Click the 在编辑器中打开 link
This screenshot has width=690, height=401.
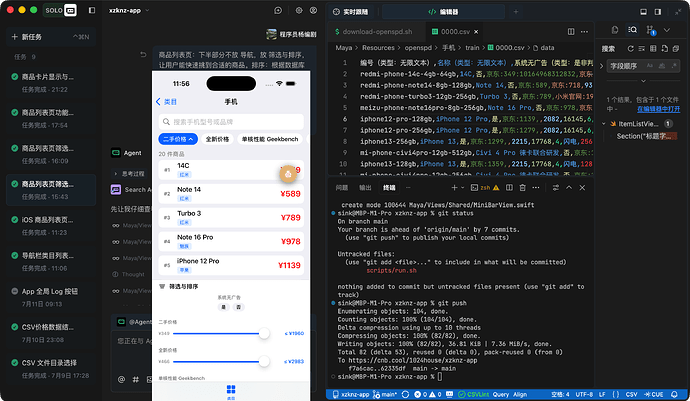pyautogui.click(x=658, y=109)
